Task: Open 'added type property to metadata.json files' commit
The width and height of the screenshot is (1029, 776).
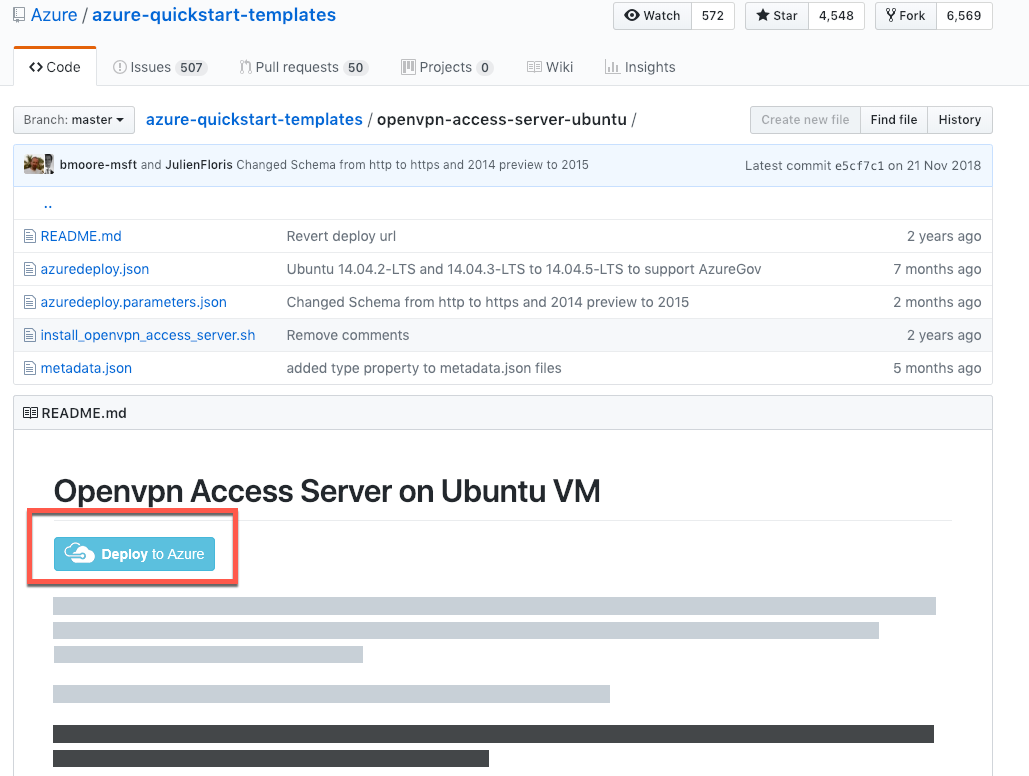Action: [424, 368]
